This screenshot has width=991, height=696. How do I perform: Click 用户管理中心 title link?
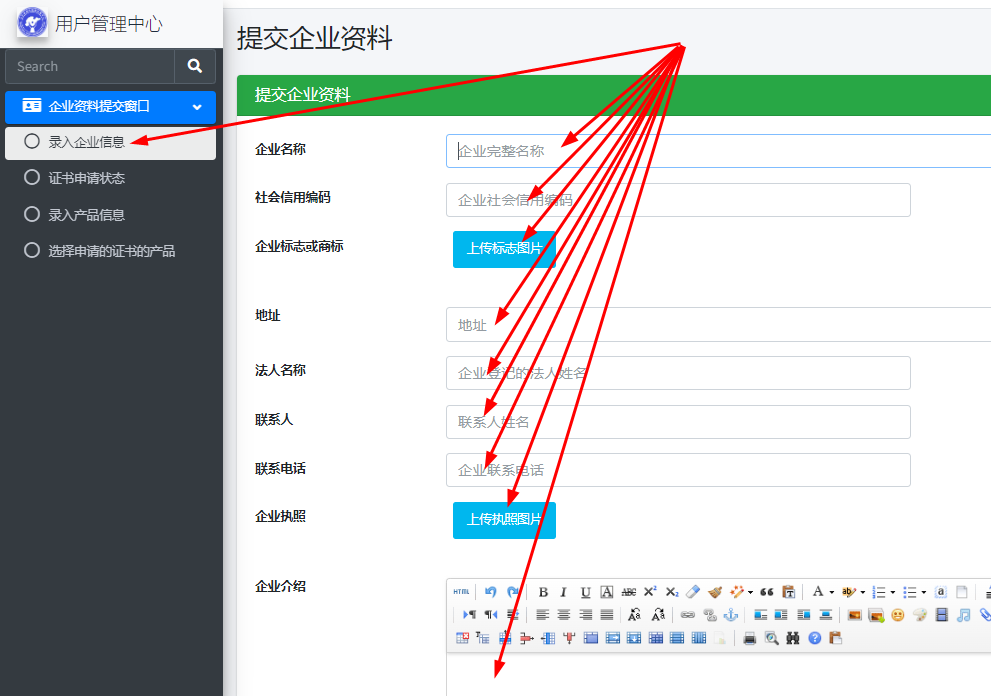click(x=109, y=24)
